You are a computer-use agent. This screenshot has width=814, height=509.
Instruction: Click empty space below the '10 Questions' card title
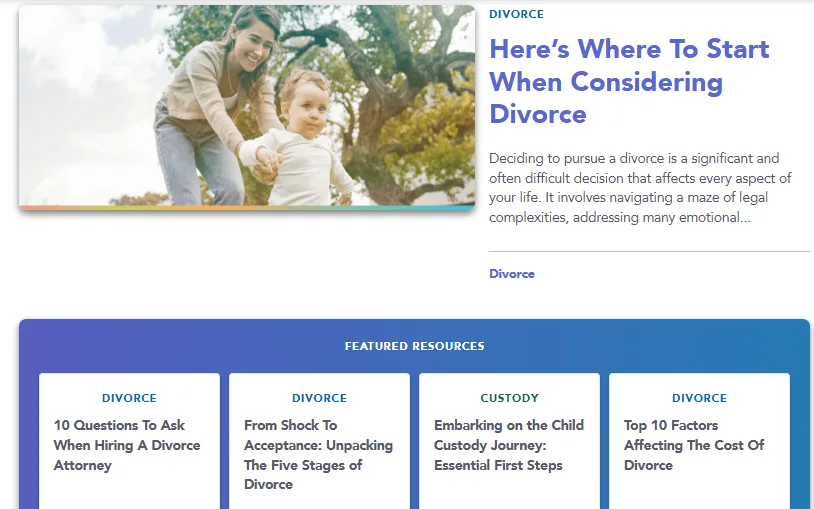129,492
